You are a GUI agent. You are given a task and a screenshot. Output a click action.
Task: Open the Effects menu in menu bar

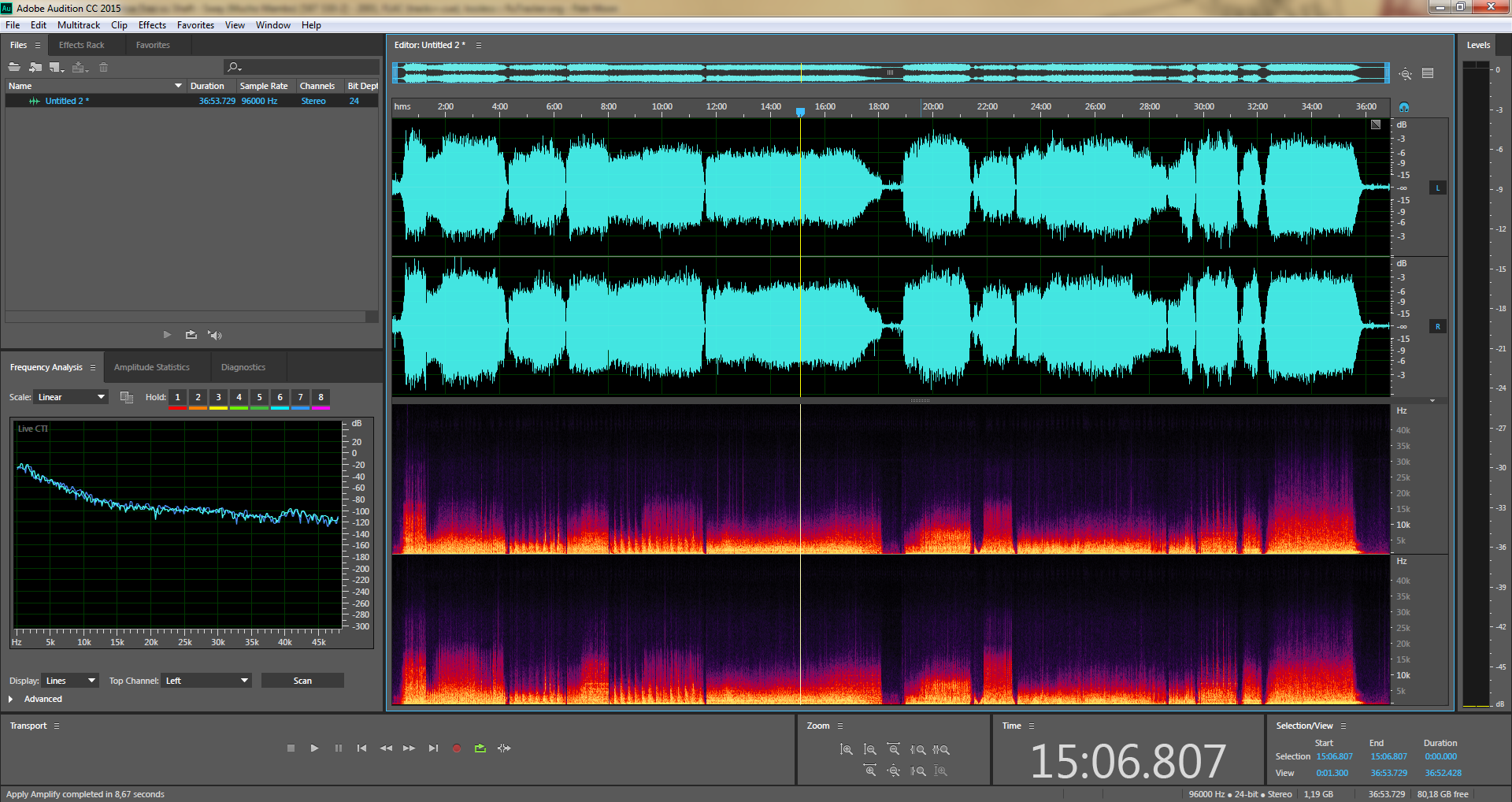coord(152,25)
